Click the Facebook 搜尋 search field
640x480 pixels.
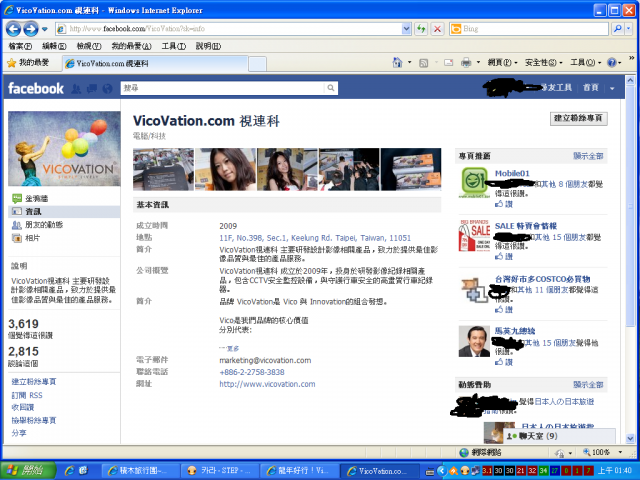(223, 88)
